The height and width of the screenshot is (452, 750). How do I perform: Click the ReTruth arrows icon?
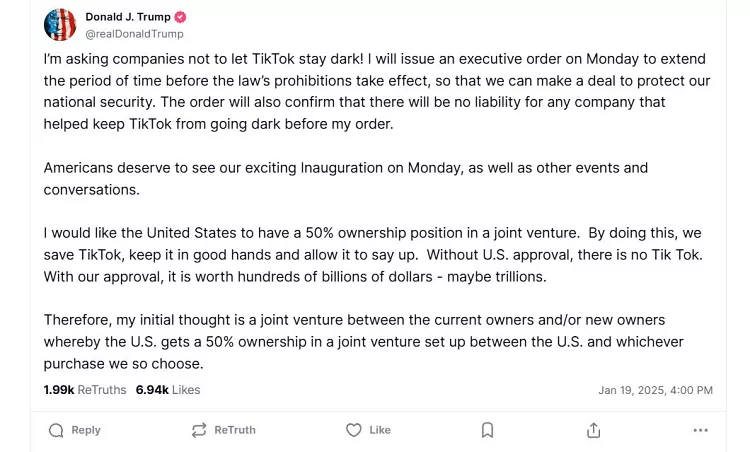click(x=199, y=430)
